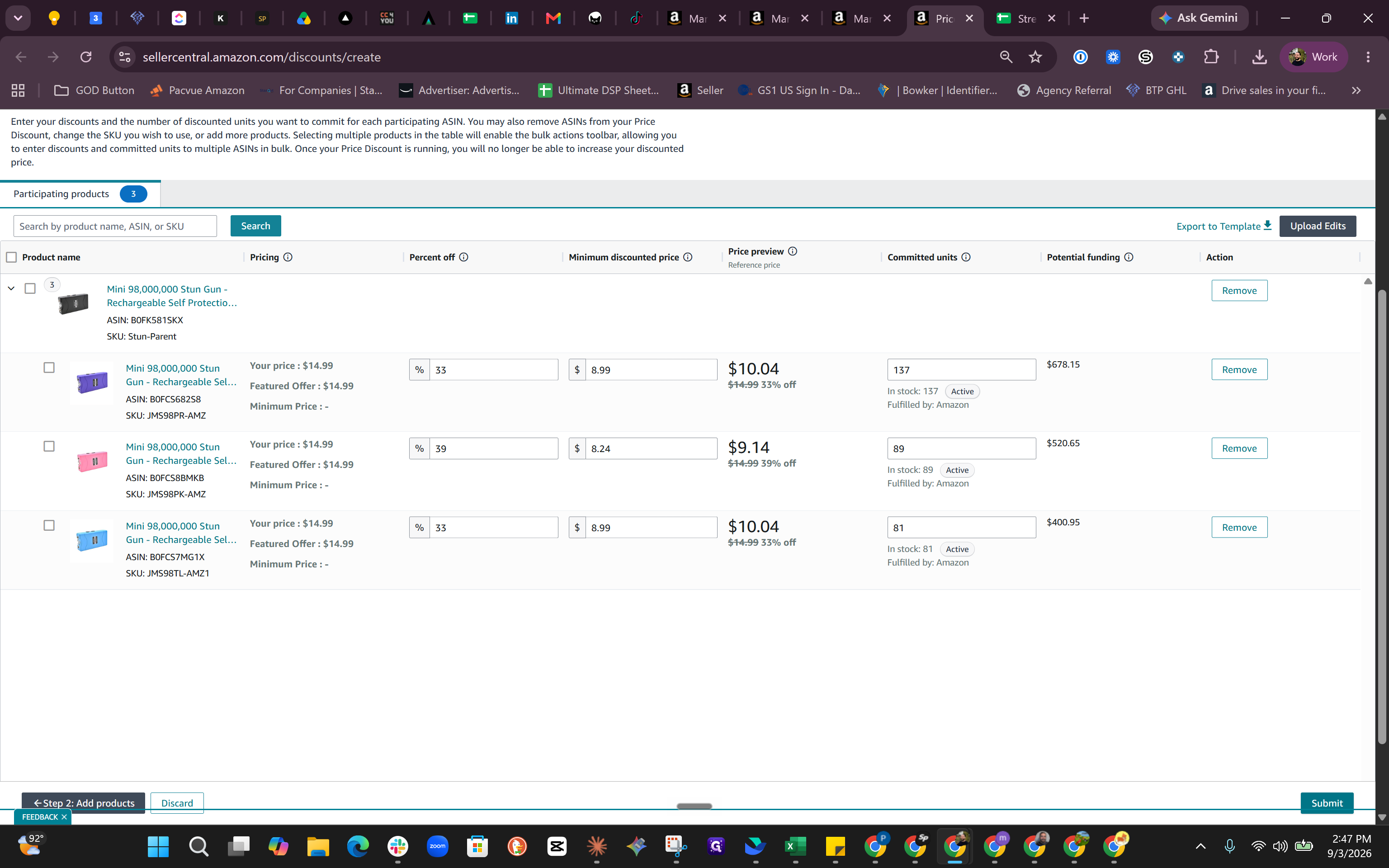
Task: Bookmark this page with the star icon
Action: click(x=1035, y=57)
